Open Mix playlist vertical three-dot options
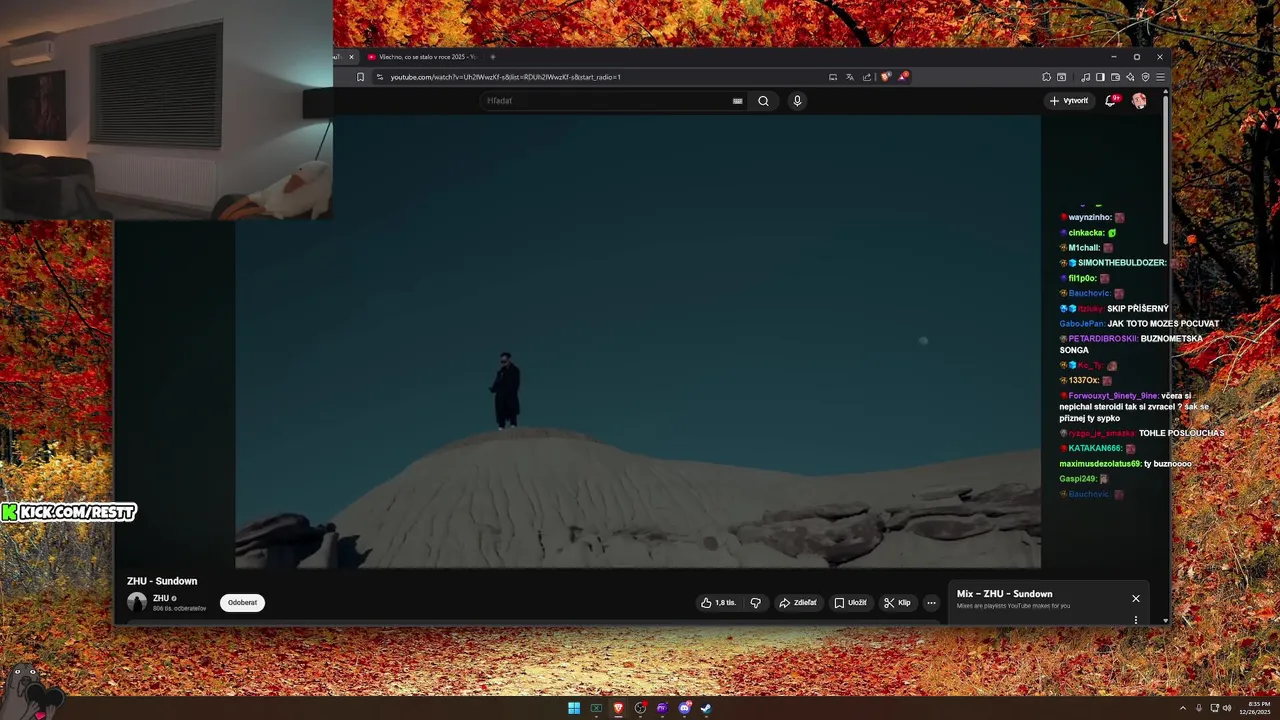1280x720 pixels. (x=1136, y=620)
